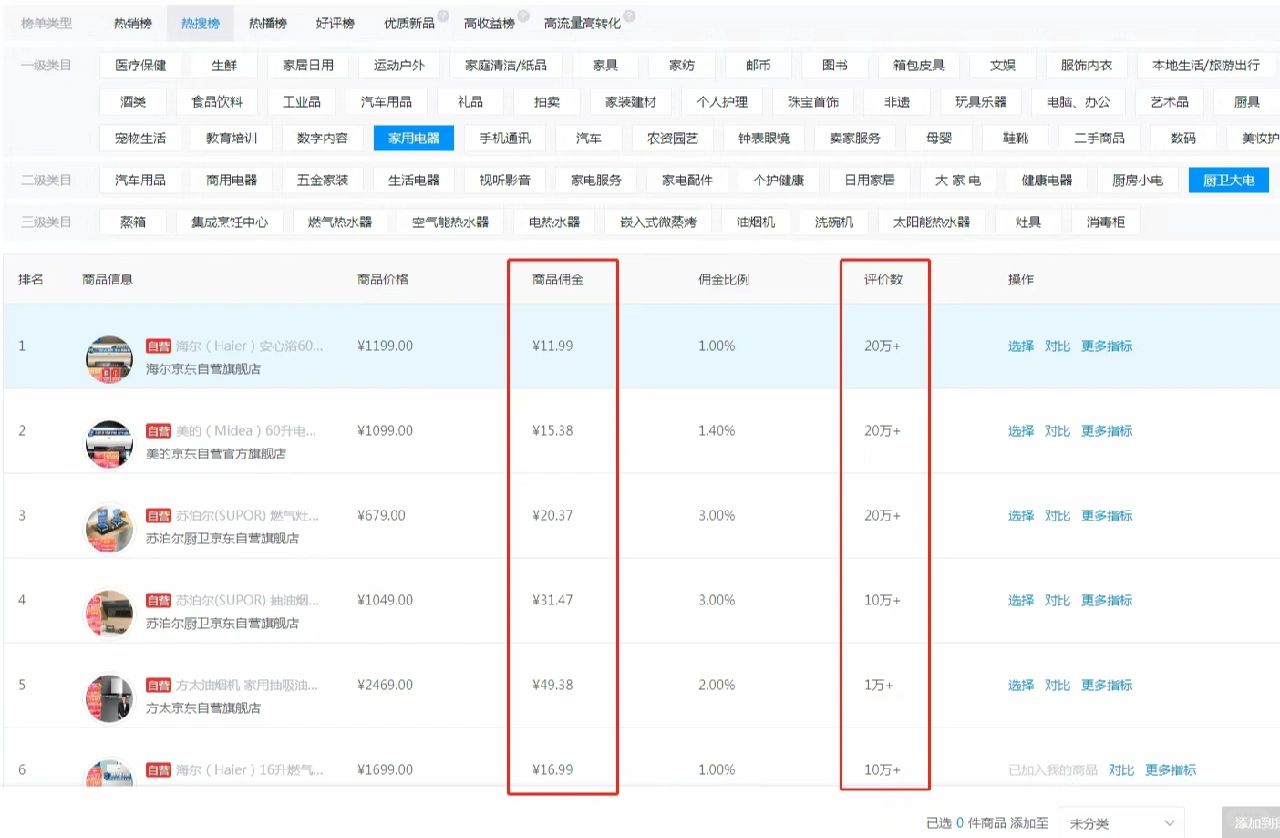Image resolution: width=1280 pixels, height=838 pixels.
Task: Open the Midea 60升 product thumbnail
Action: pos(109,444)
